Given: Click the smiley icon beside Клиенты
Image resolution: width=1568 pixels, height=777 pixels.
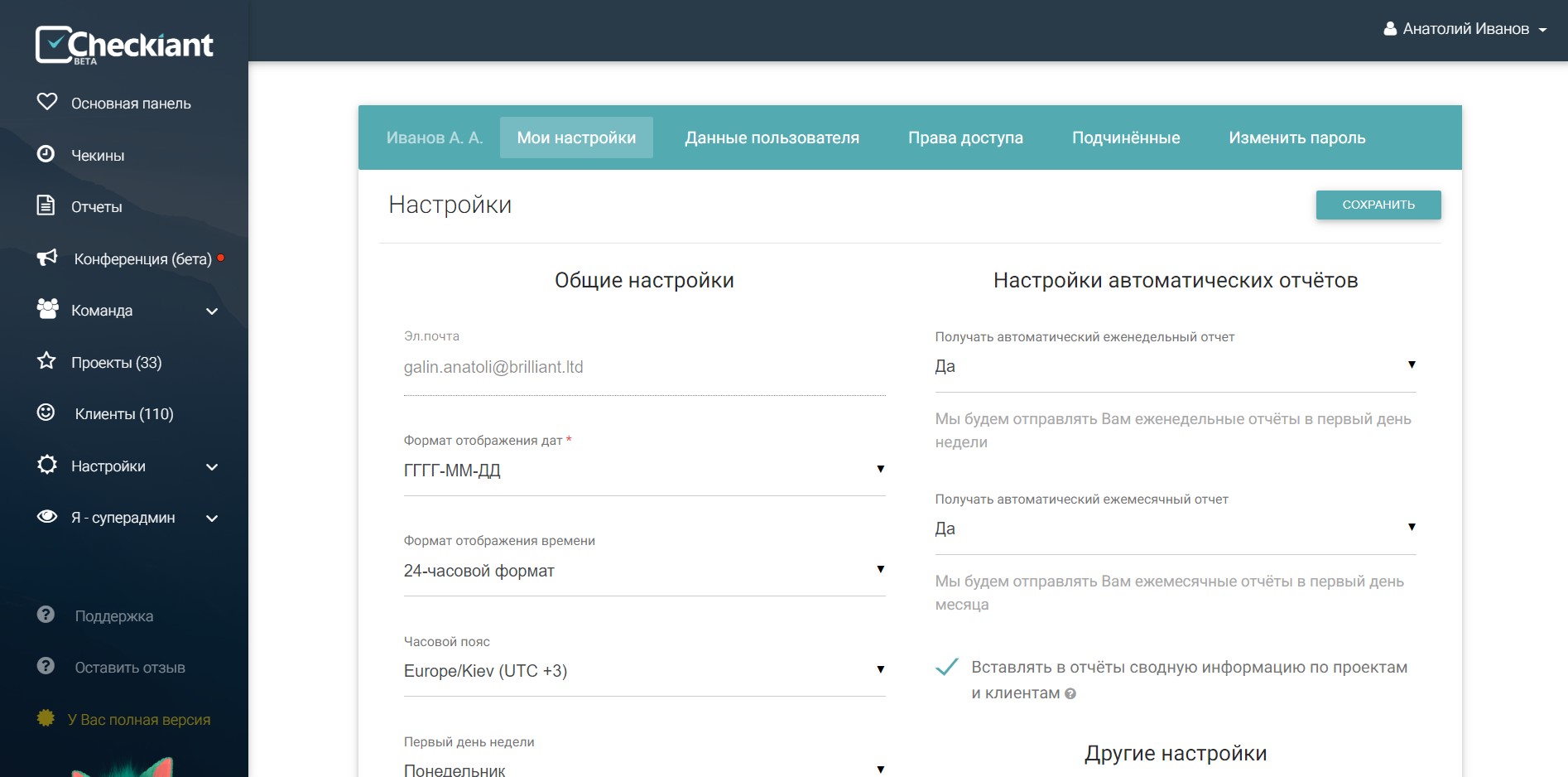Looking at the screenshot, I should (46, 413).
